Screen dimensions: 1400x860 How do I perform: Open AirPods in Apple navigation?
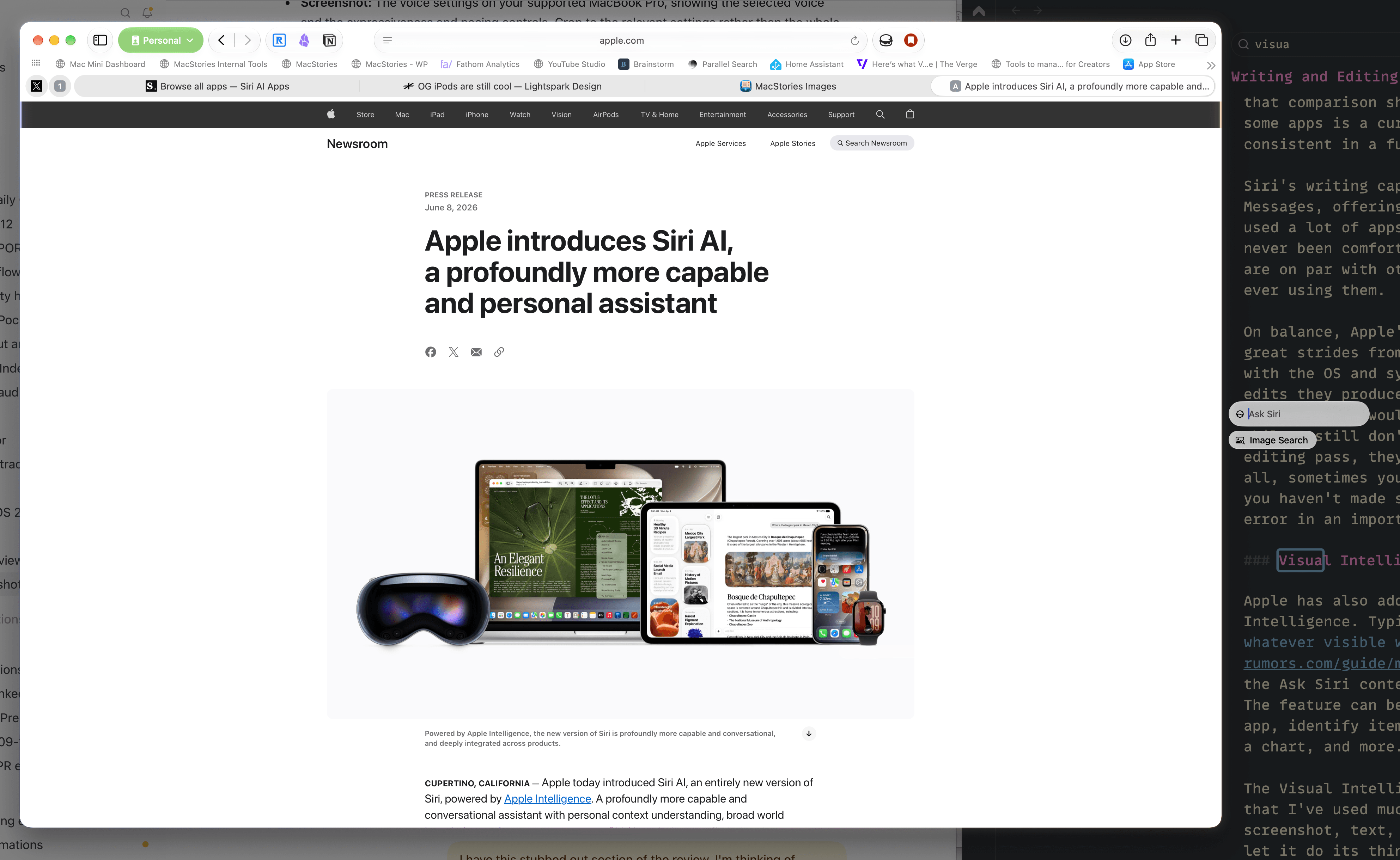pos(605,114)
